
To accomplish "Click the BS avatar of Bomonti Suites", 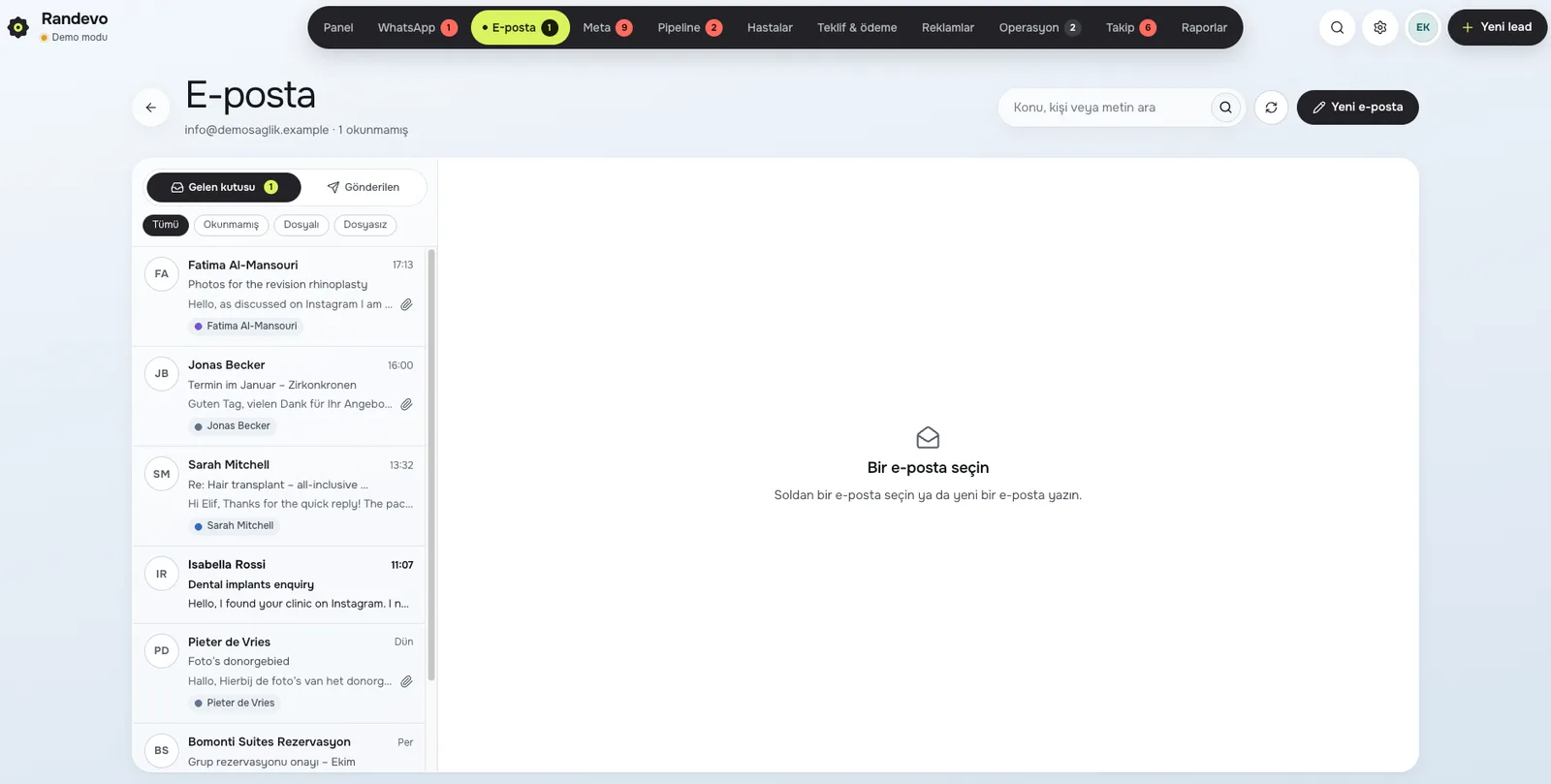I will (x=162, y=751).
